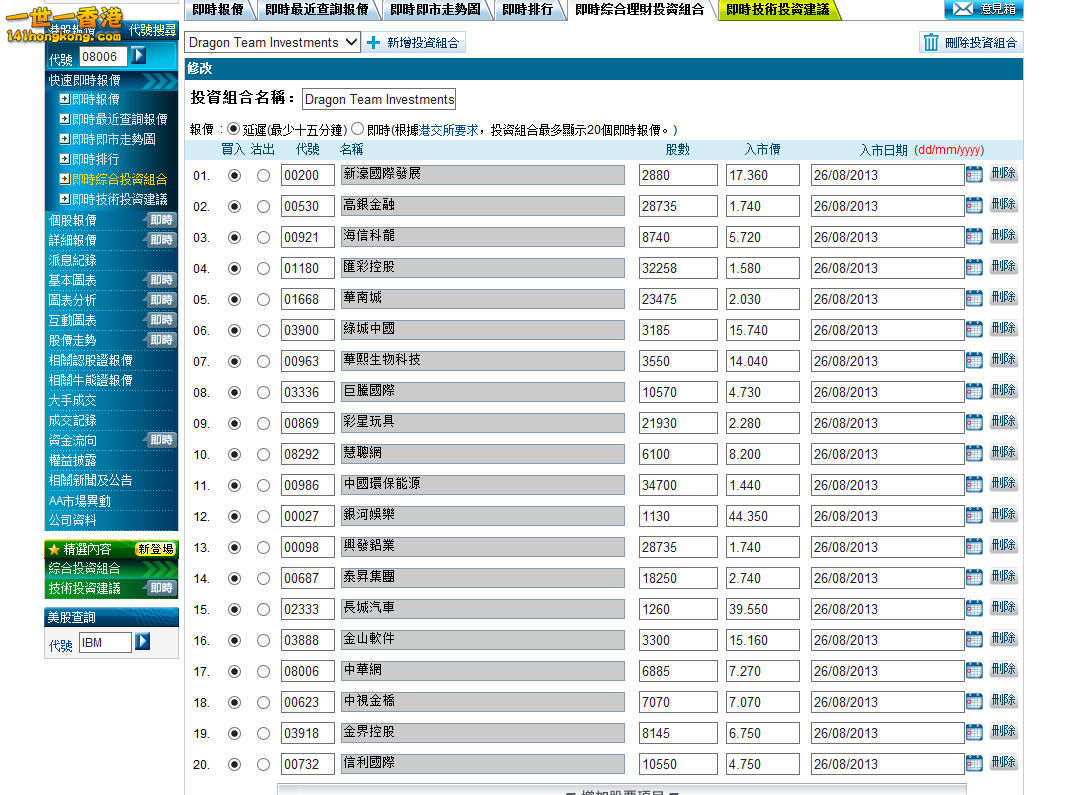Open calendar picker for row 09 彩星玩具
Image resolution: width=1084 pixels, height=795 pixels.
[974, 422]
